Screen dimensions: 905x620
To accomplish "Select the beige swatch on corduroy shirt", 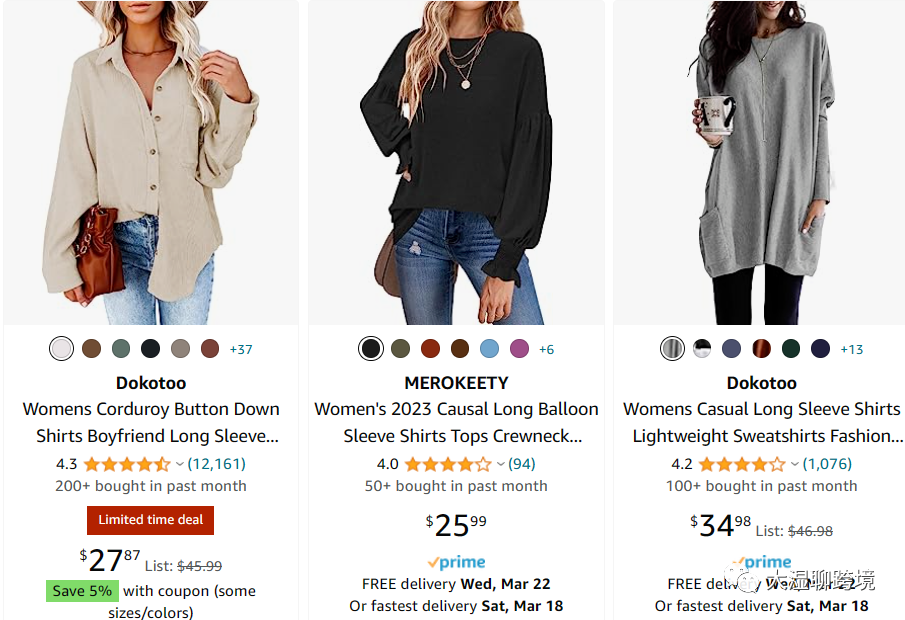I will [62, 349].
